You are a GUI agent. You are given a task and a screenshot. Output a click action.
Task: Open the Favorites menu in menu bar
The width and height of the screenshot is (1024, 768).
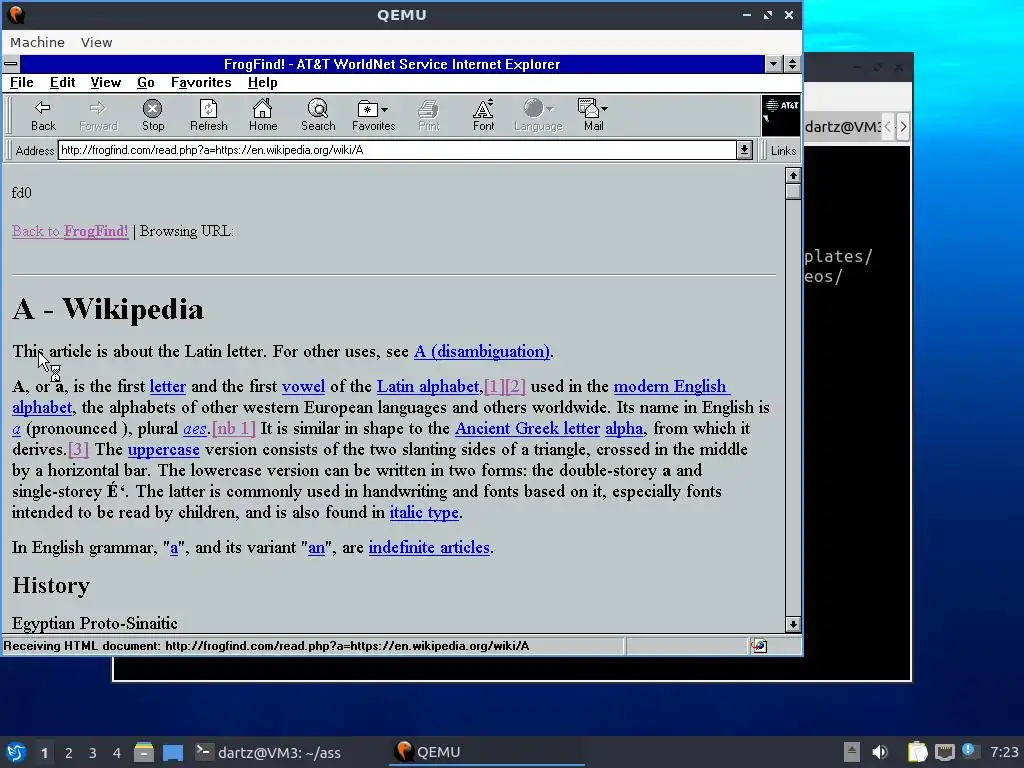[x=201, y=82]
